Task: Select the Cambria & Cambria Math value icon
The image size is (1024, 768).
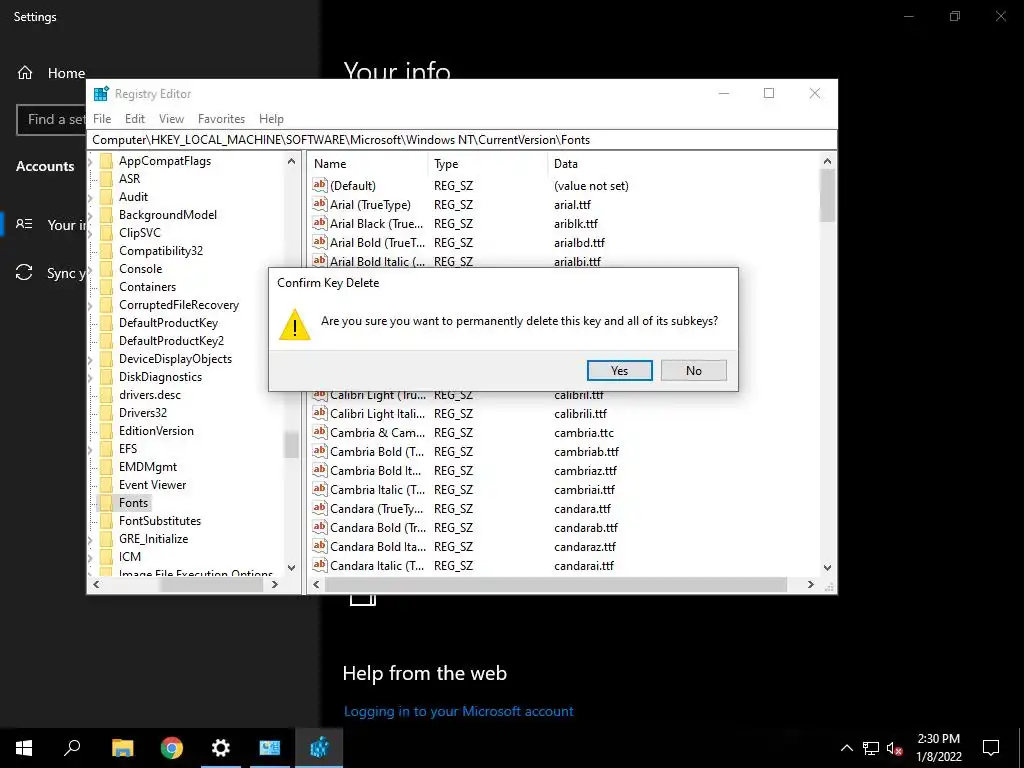Action: pyautogui.click(x=319, y=432)
